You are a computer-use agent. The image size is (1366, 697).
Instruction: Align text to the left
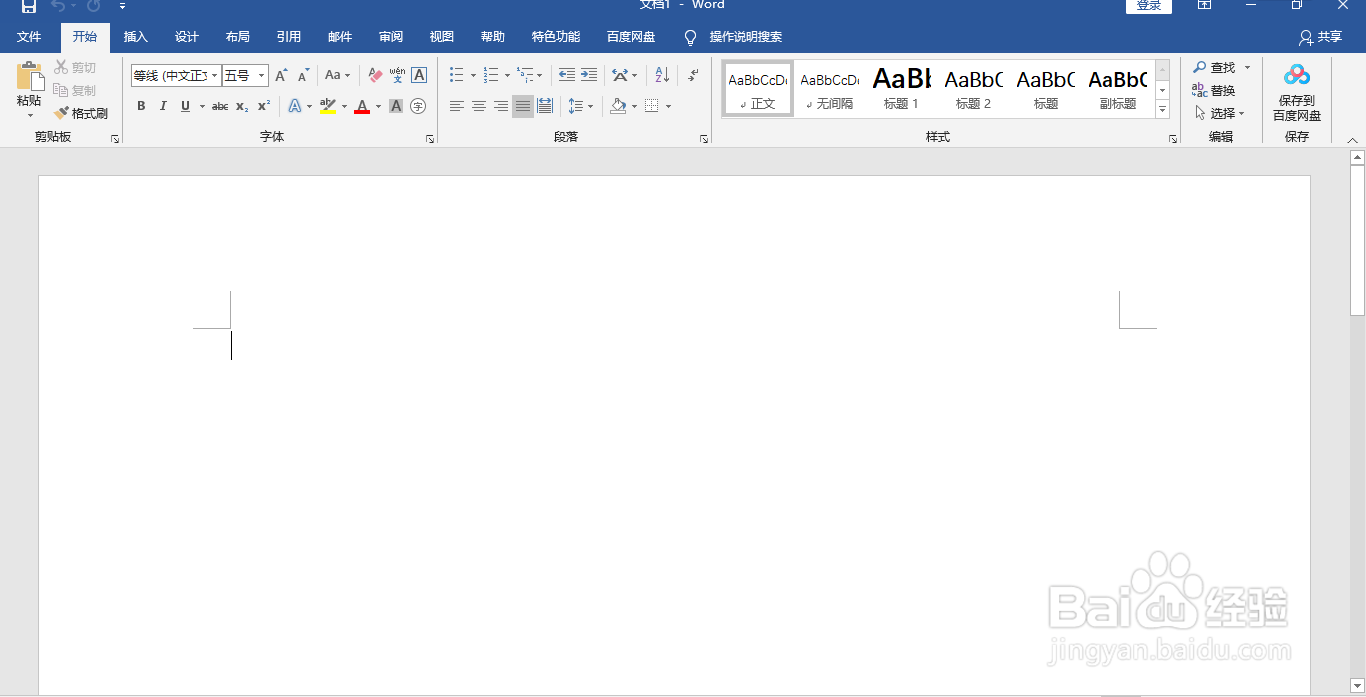457,106
